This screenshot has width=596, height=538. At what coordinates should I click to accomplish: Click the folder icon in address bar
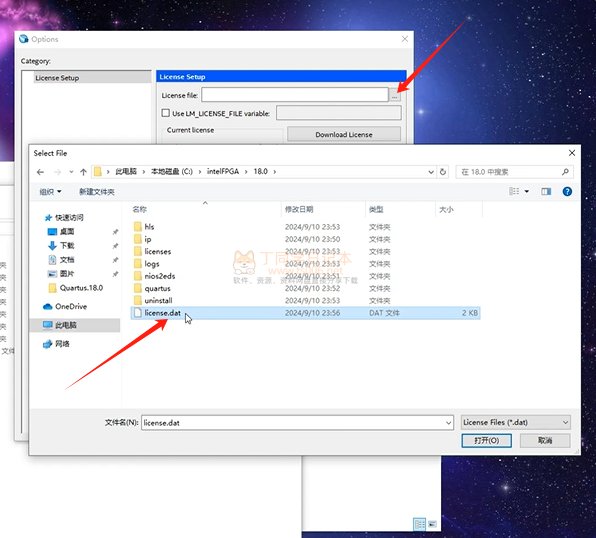(x=98, y=172)
